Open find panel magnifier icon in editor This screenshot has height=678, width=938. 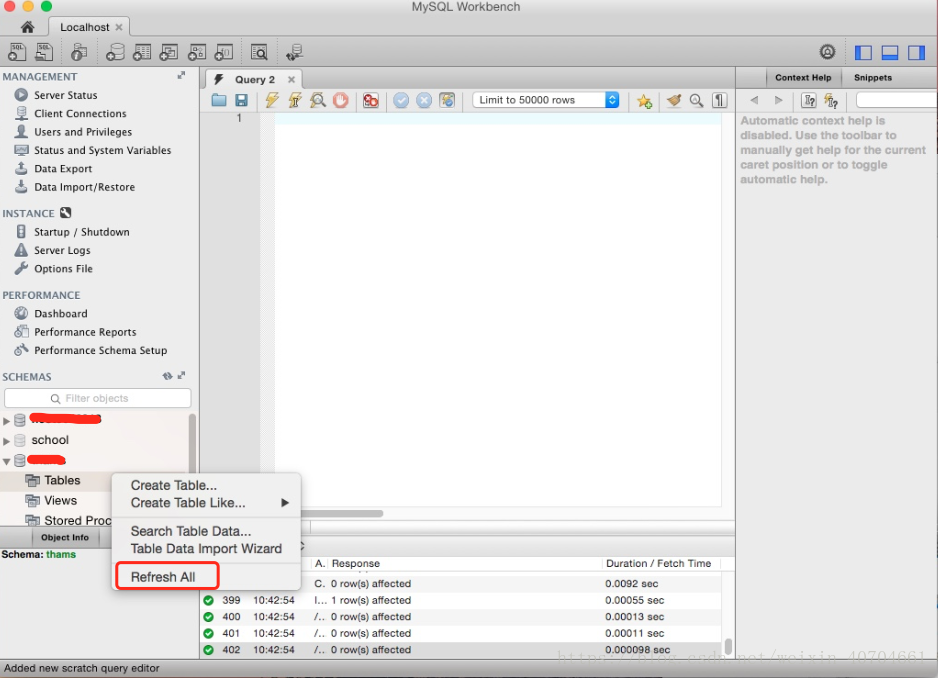click(696, 100)
